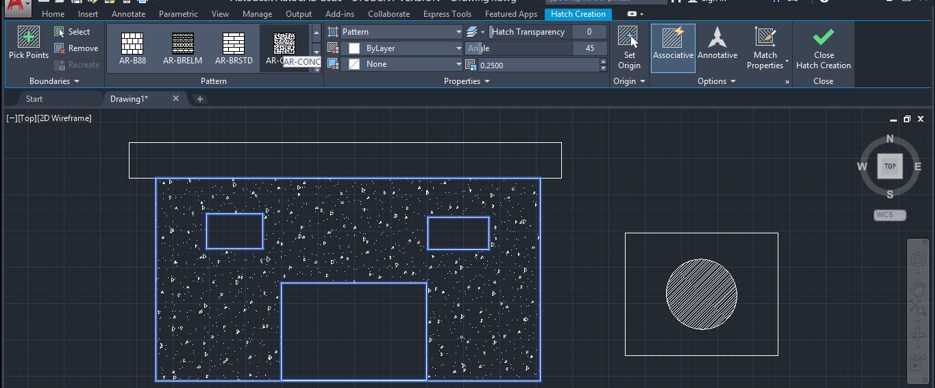Click the None background color swatch
The height and width of the screenshot is (388, 935).
354,64
